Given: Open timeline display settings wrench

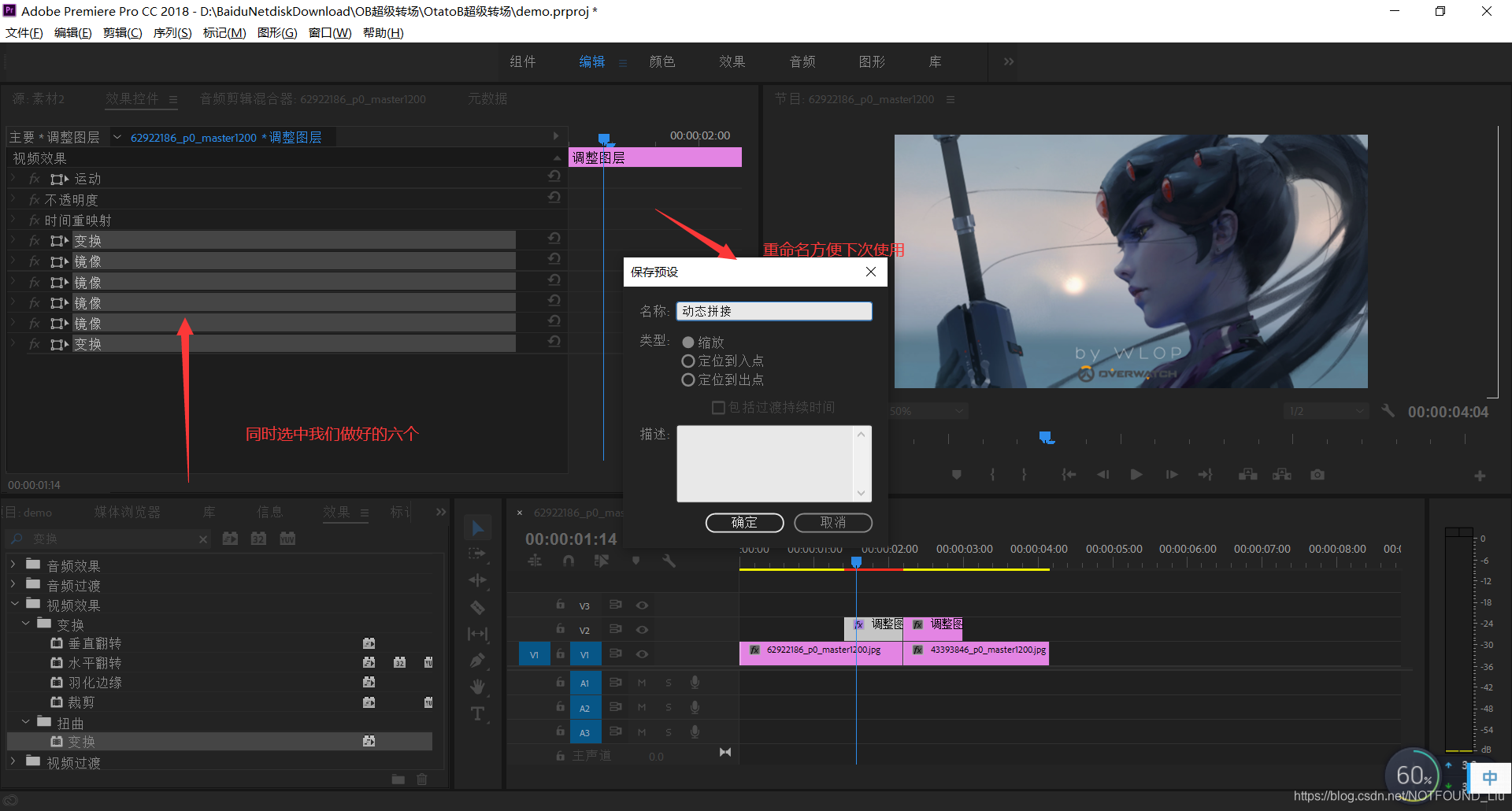Looking at the screenshot, I should coord(669,561).
